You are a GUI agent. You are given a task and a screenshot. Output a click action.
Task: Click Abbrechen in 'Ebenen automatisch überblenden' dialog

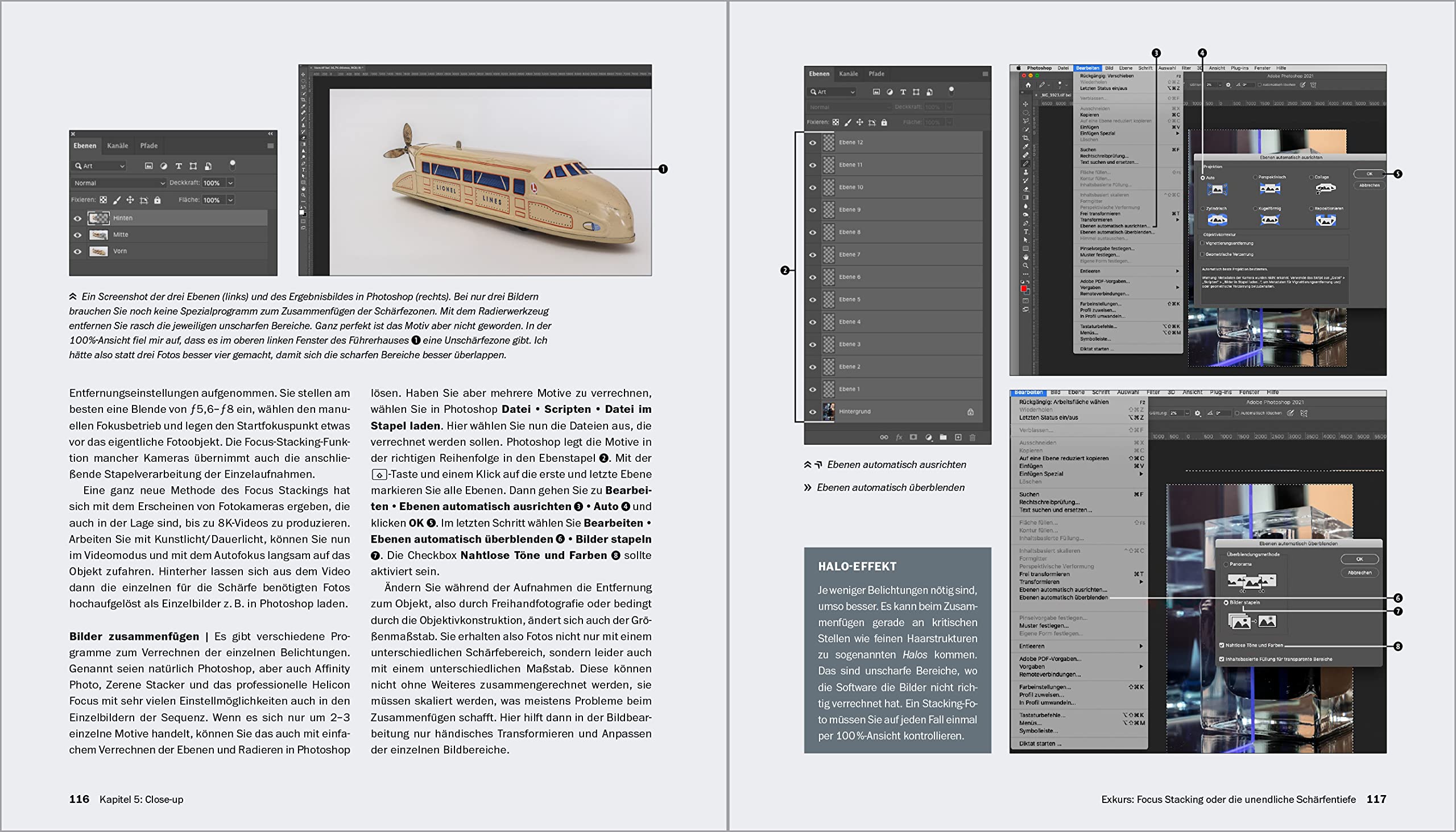pyautogui.click(x=1359, y=573)
